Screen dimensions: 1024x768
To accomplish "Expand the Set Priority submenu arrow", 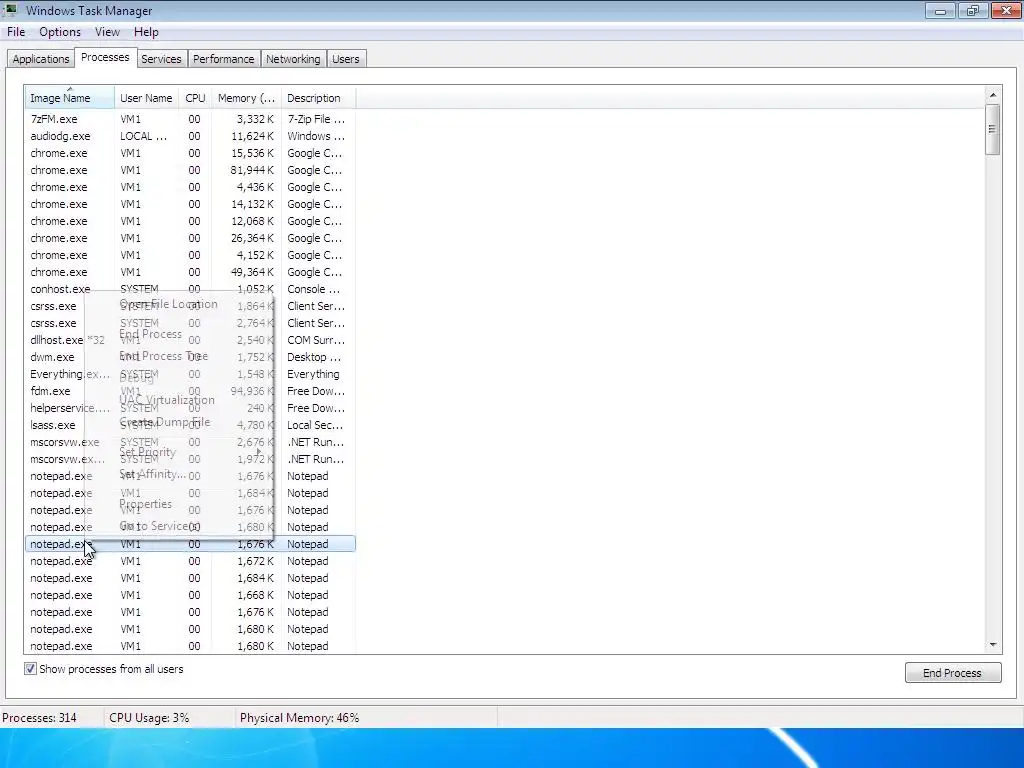I will (x=259, y=452).
